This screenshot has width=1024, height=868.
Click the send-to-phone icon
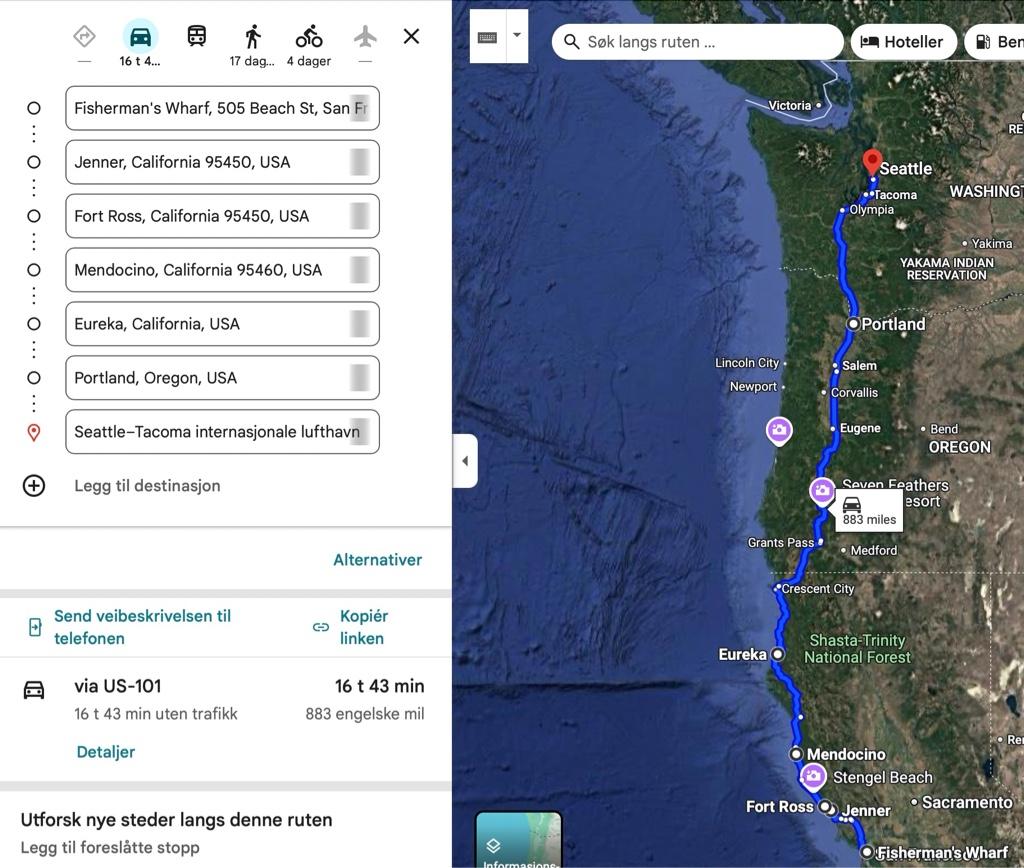click(35, 627)
